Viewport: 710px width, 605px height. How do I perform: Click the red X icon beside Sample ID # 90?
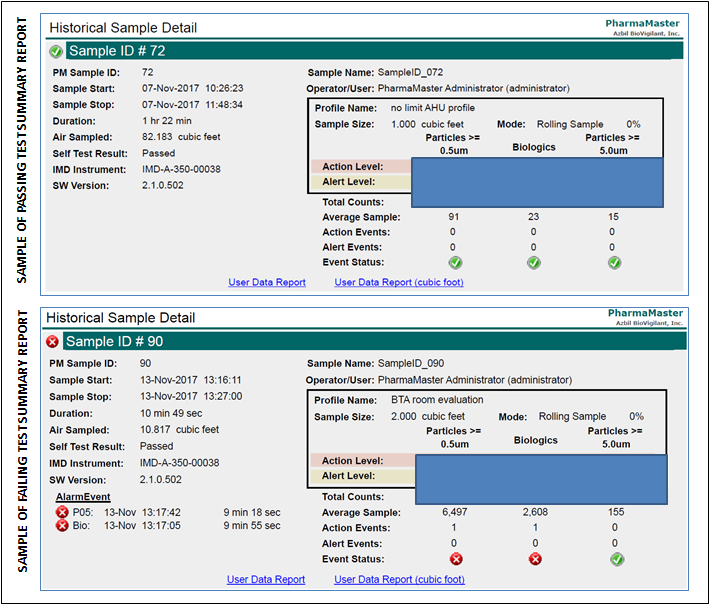(x=52, y=342)
